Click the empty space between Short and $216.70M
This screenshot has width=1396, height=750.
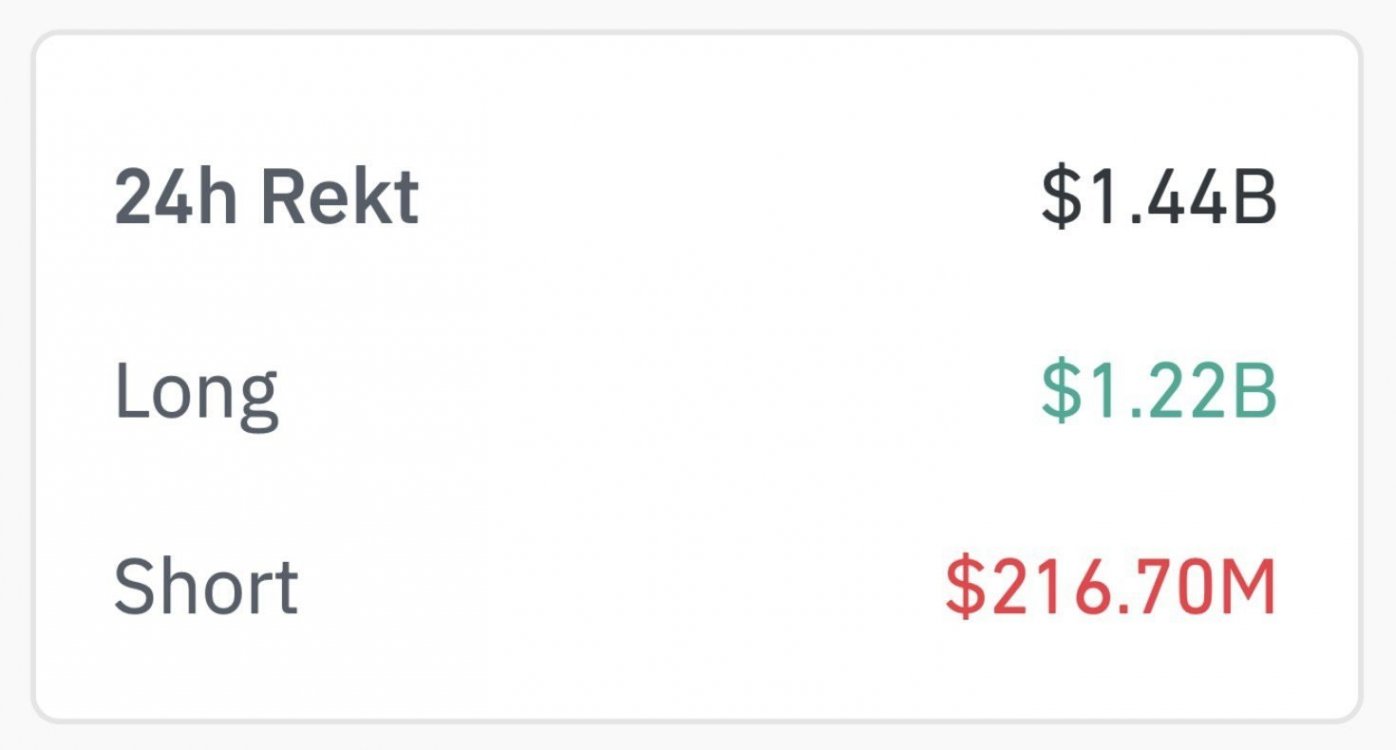[x=620, y=586]
